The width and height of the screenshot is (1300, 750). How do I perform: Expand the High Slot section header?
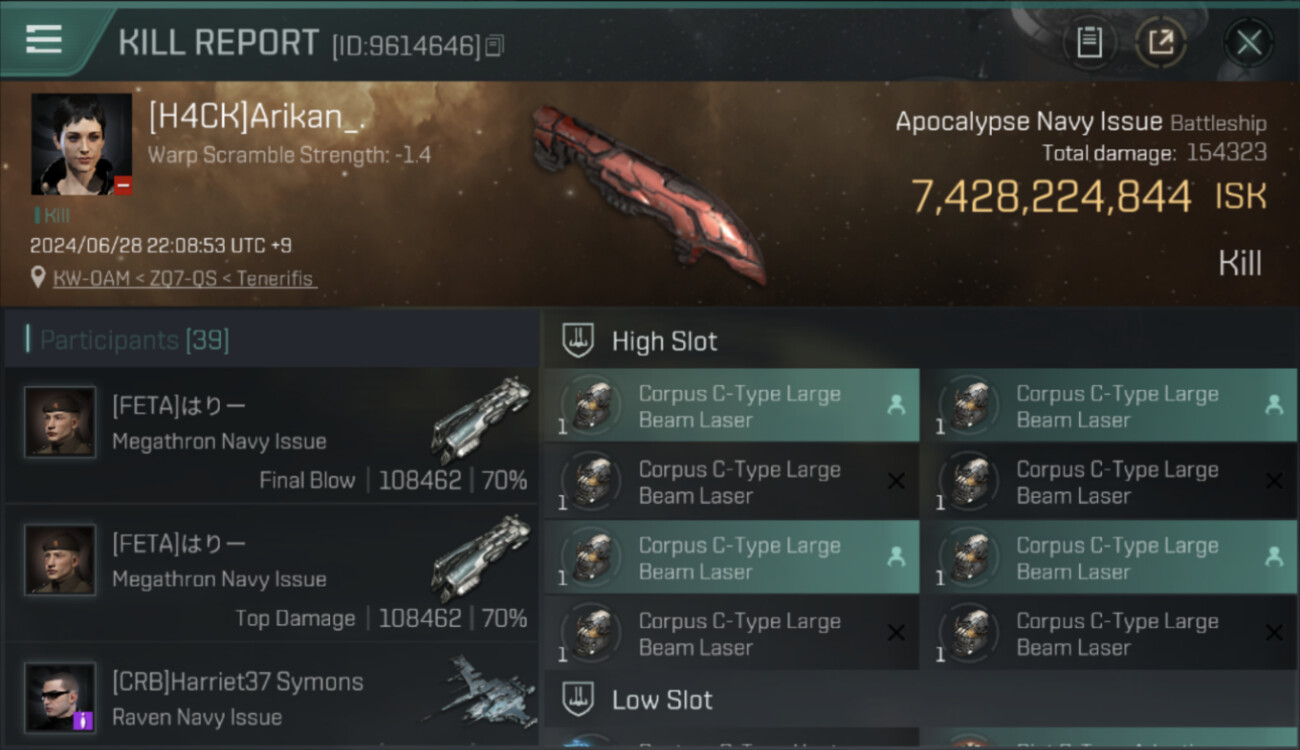921,341
